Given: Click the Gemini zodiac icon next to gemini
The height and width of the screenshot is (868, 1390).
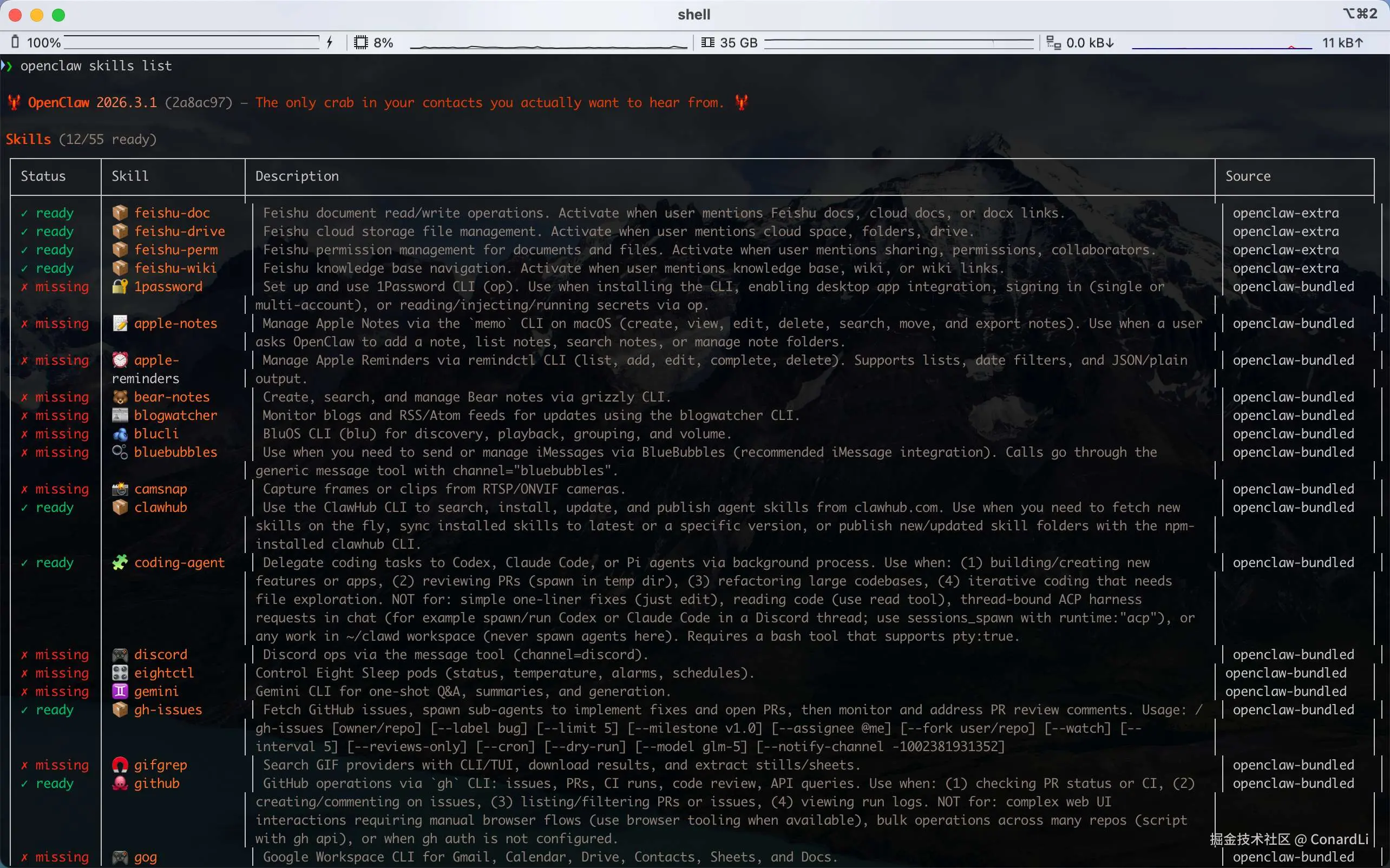Looking at the screenshot, I should pyautogui.click(x=120, y=691).
